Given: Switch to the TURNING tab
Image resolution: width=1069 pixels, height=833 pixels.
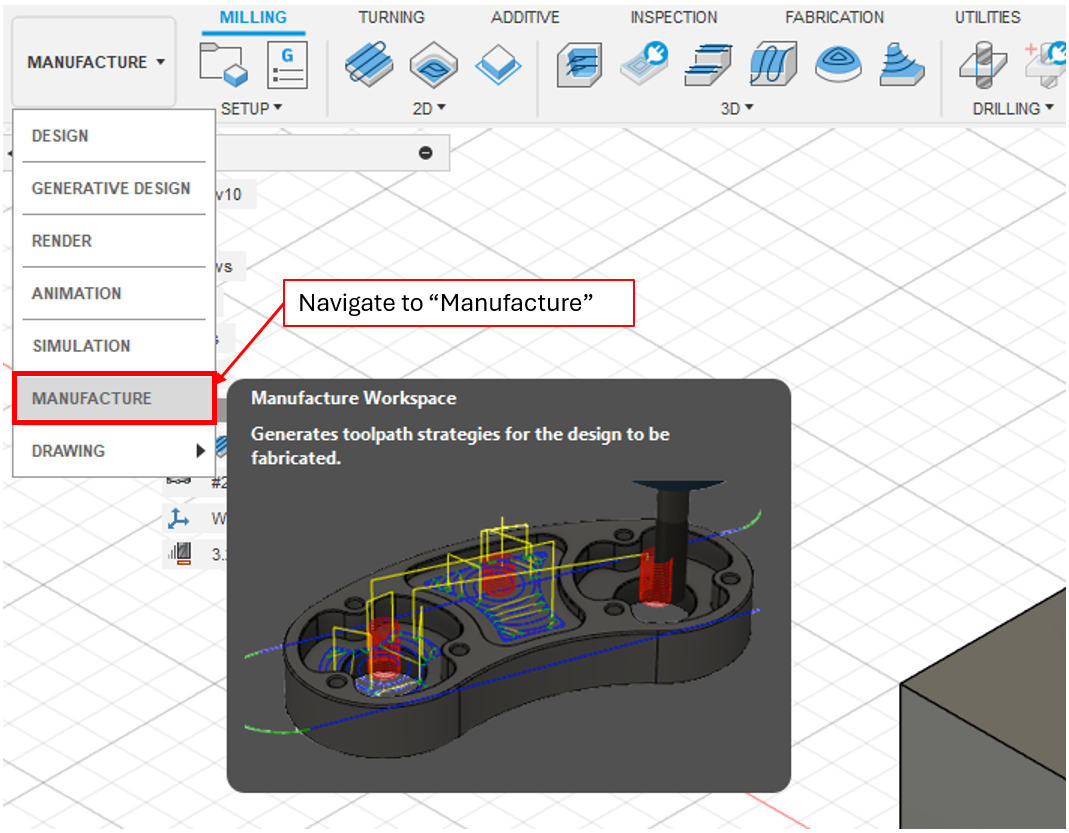Looking at the screenshot, I should (391, 18).
